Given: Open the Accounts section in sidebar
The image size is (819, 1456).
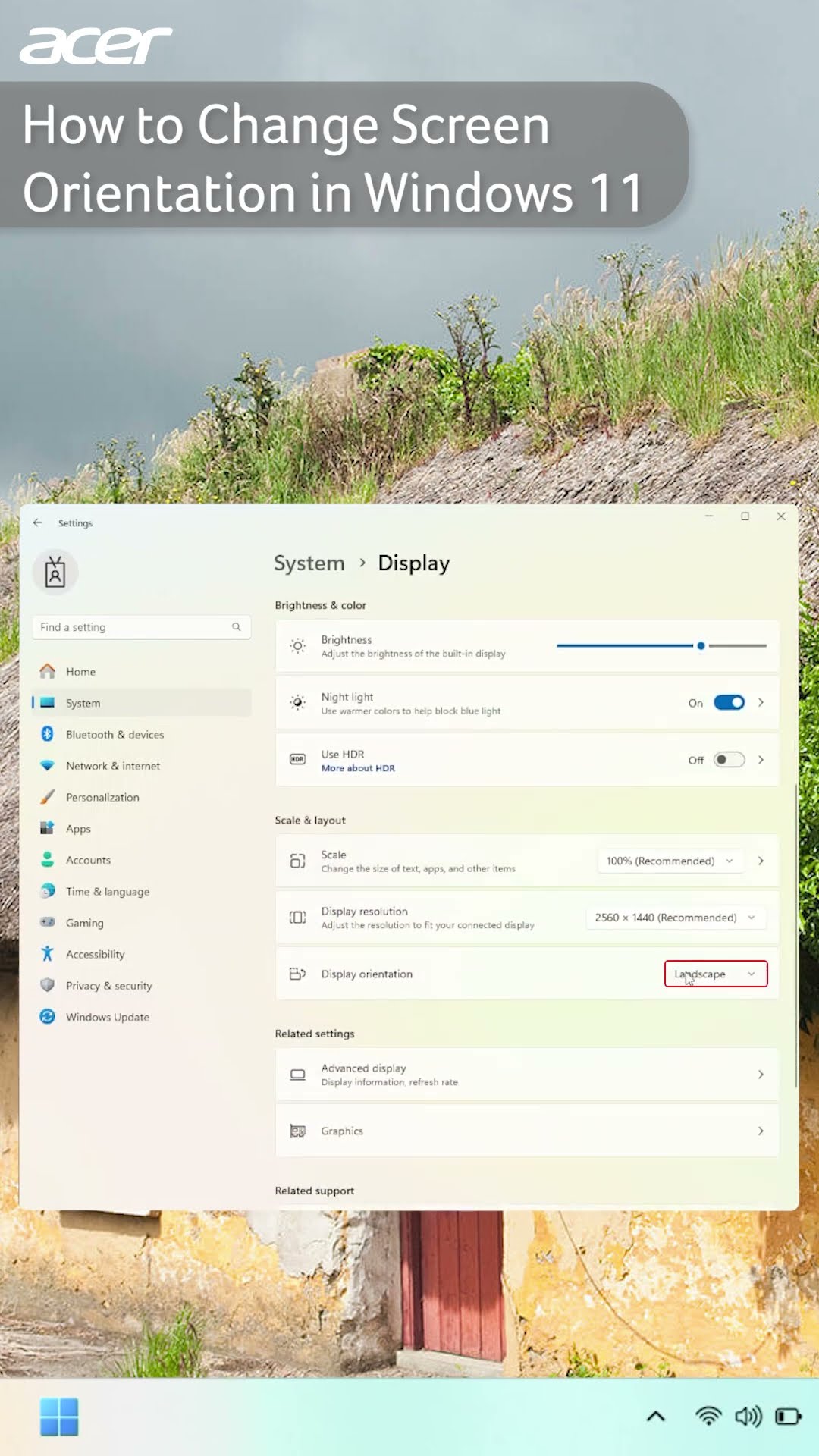Looking at the screenshot, I should 142,860.
